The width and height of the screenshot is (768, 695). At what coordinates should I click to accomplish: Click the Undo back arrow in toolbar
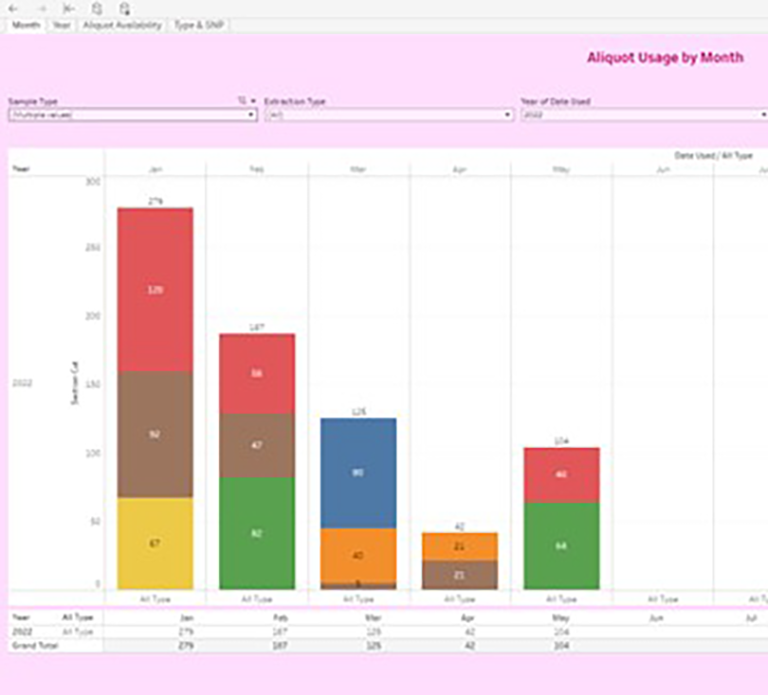12,7
